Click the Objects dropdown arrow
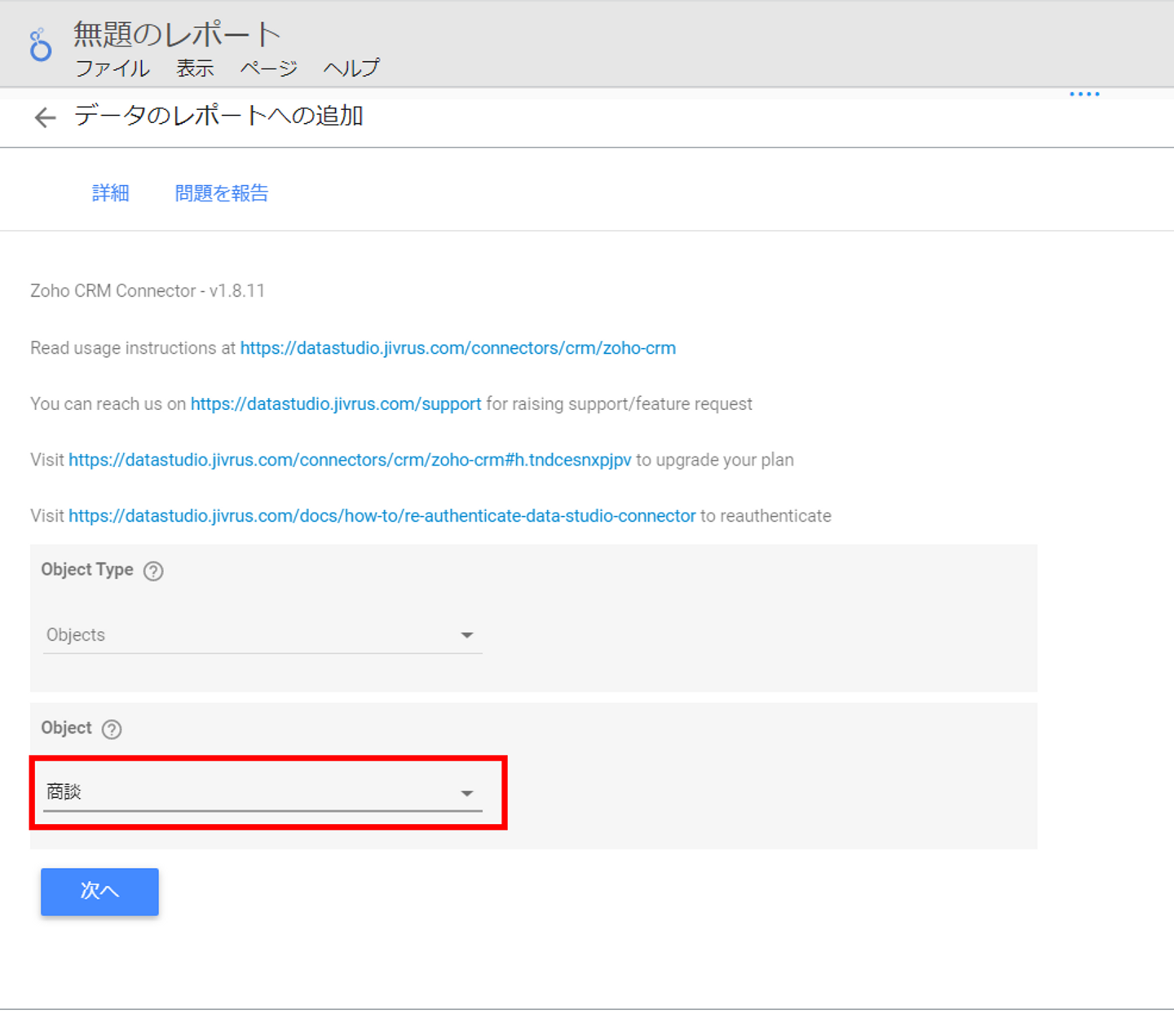 467,635
